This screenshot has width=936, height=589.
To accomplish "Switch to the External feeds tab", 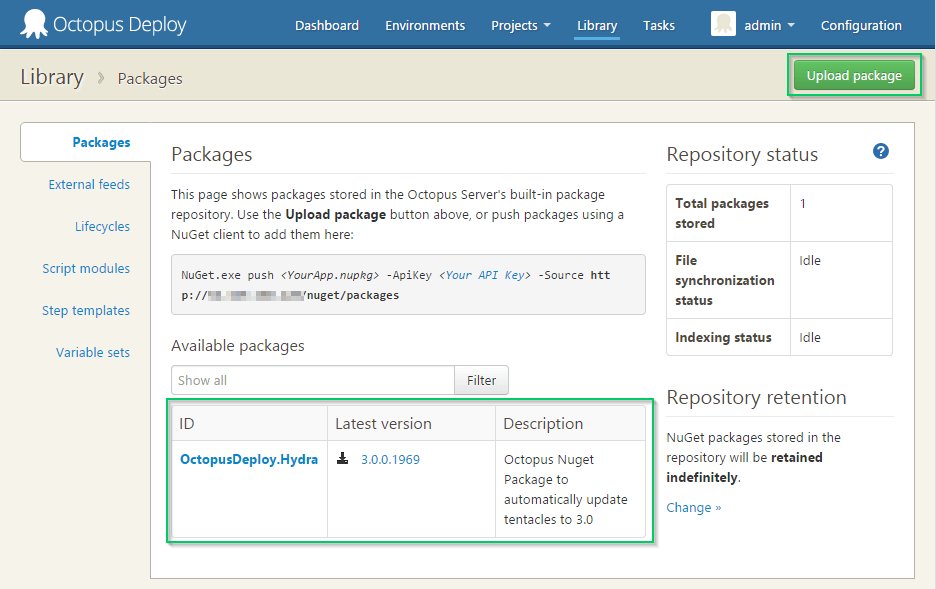I will [89, 184].
